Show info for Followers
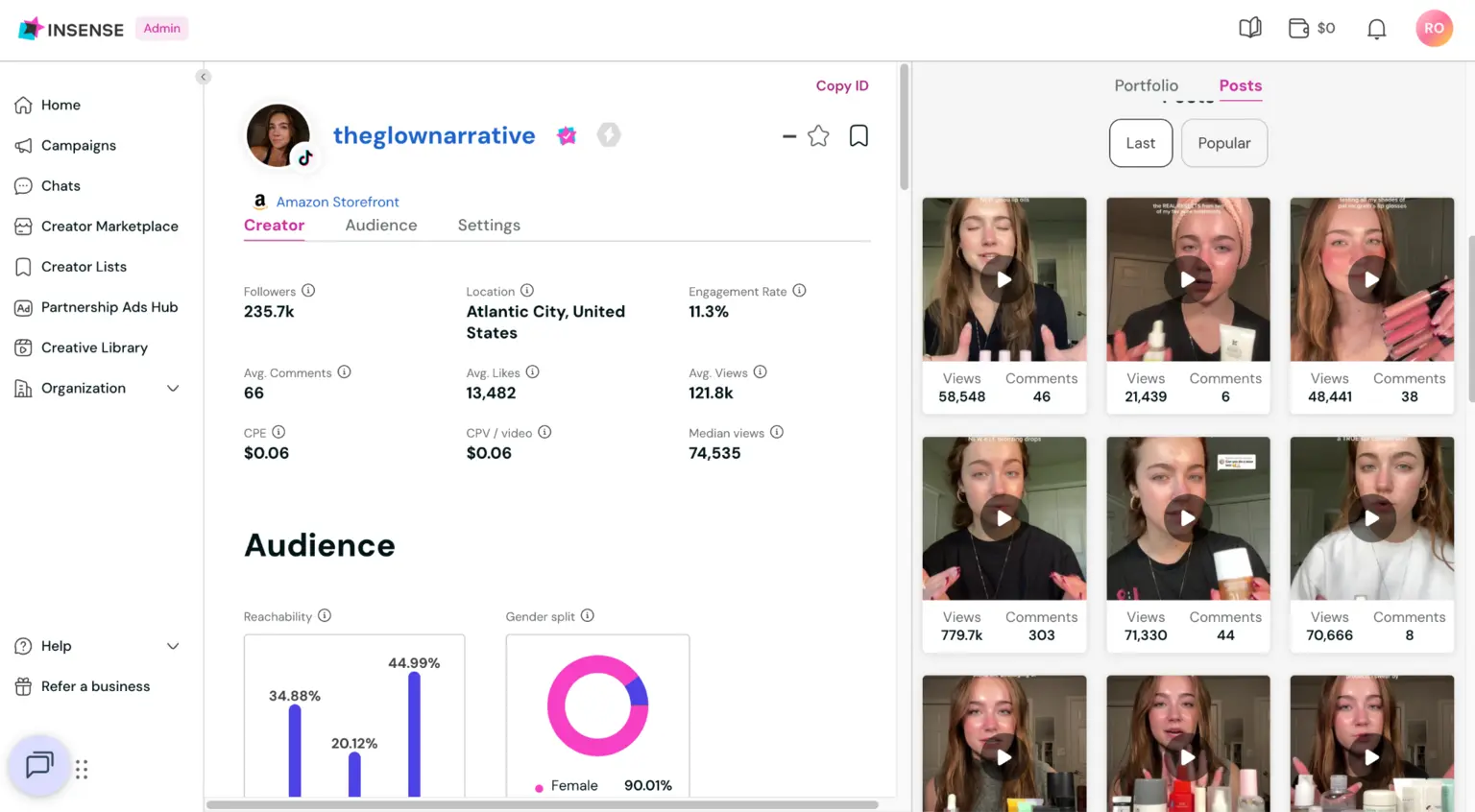 [308, 291]
